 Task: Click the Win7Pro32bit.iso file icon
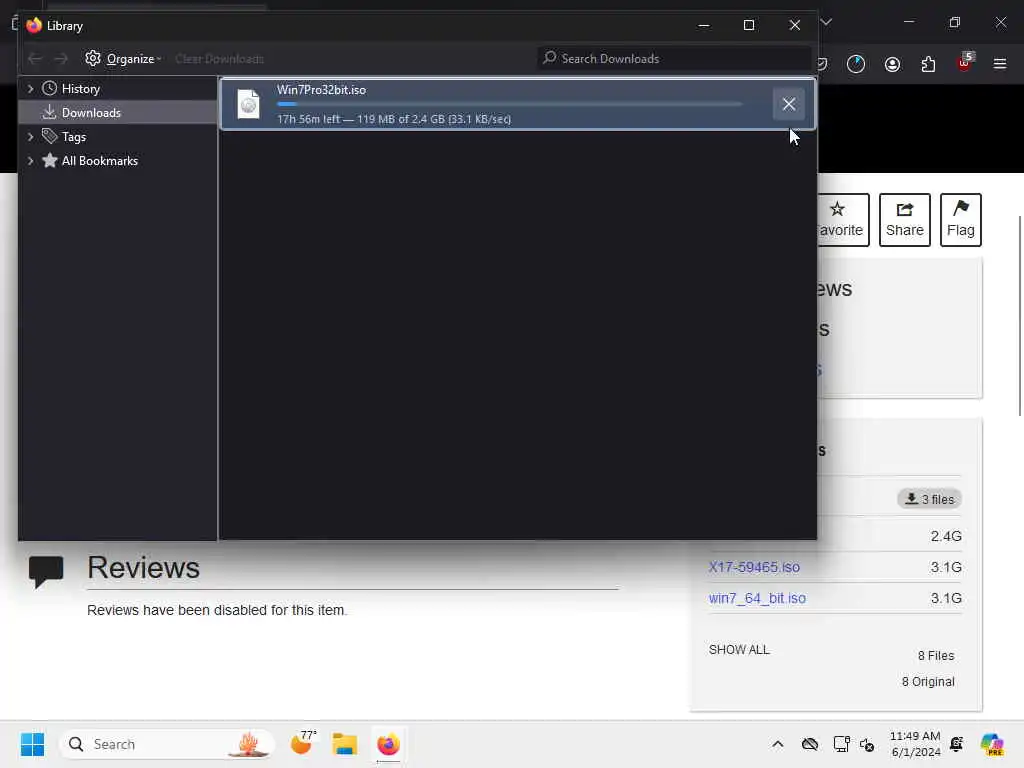(x=248, y=104)
